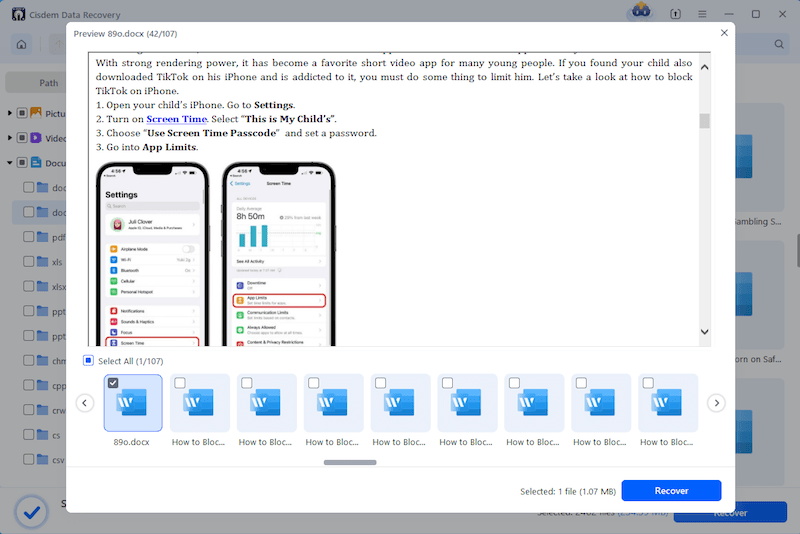Click the chm folder icon
This screenshot has width=800, height=534.
coord(43,361)
